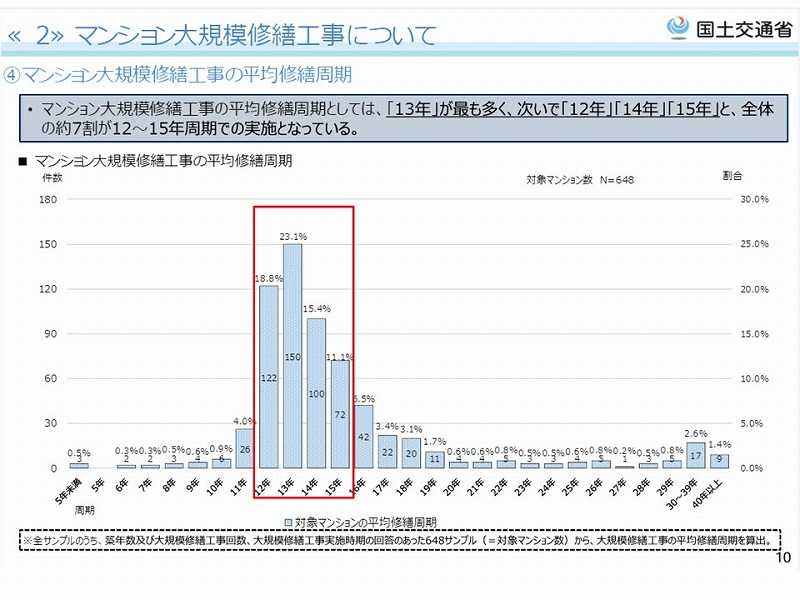Click the page number 10

783,557
